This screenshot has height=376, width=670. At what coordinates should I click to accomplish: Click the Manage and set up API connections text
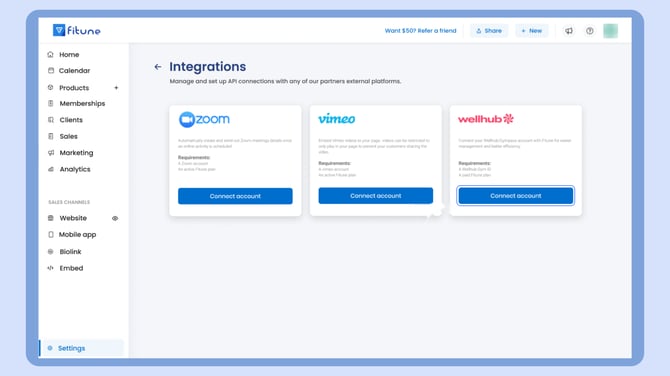click(285, 81)
